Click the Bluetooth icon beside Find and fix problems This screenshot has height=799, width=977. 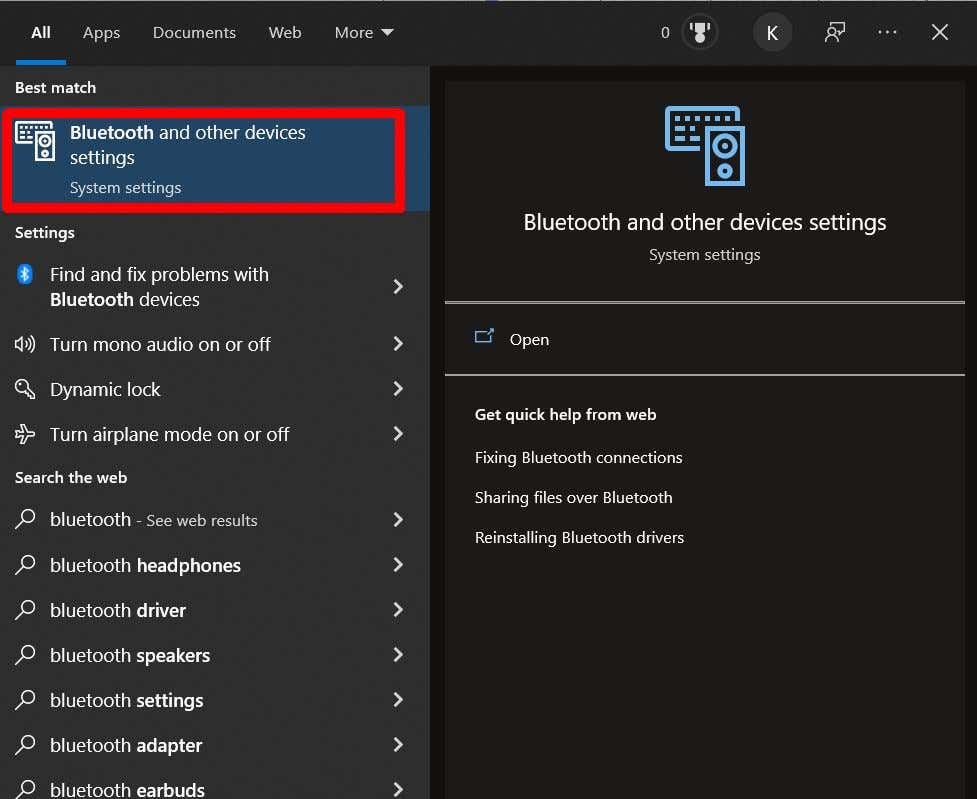[x=25, y=275]
